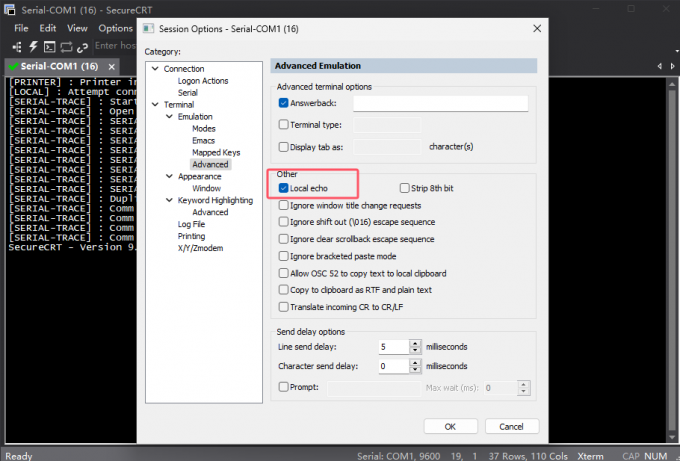Image resolution: width=680 pixels, height=461 pixels.
Task: Select Log File in category tree
Action: (x=191, y=224)
